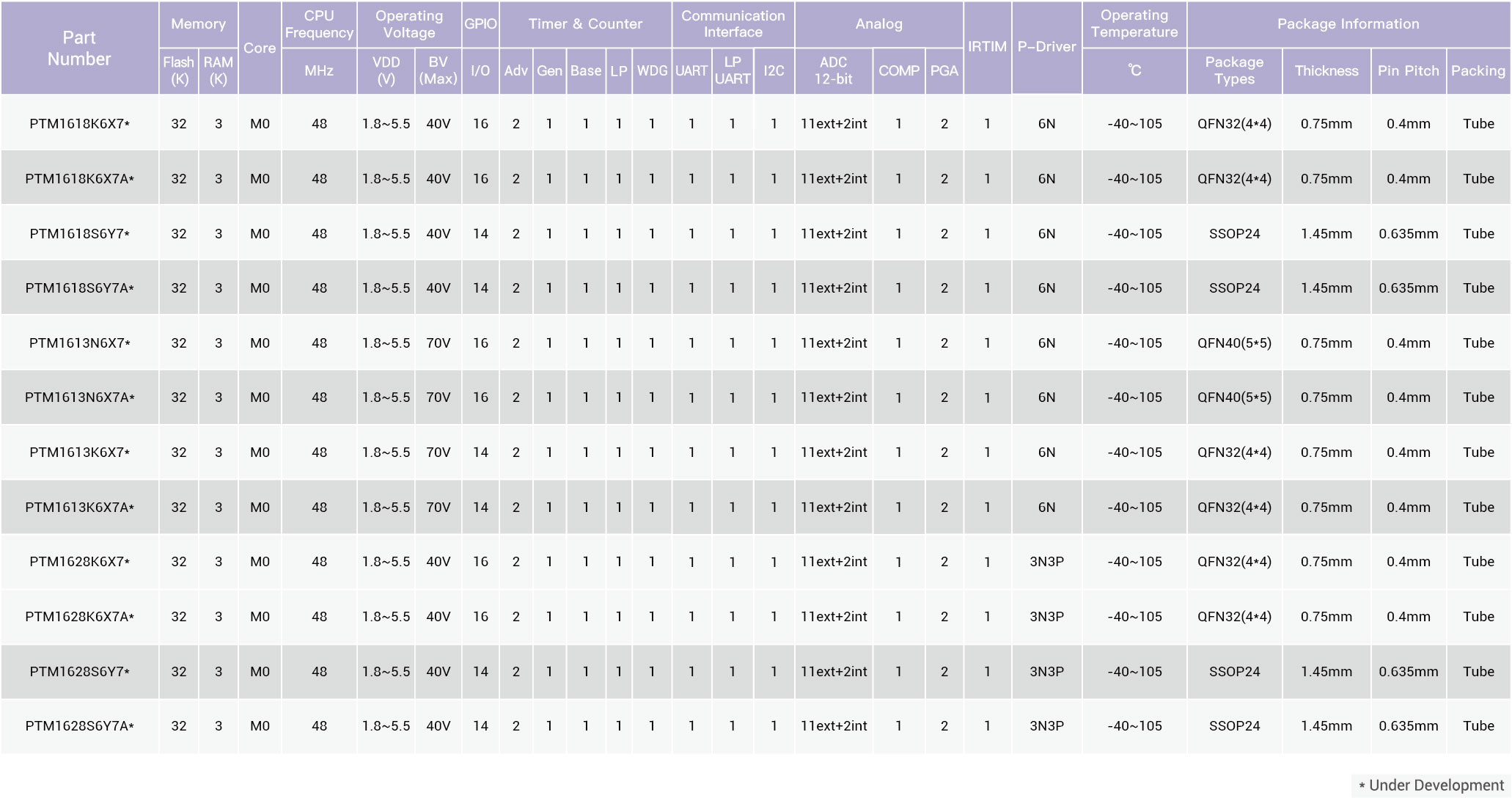Click the 70V value in PTM1613K6X7A* row
The image size is (1512, 798).
click(x=438, y=508)
